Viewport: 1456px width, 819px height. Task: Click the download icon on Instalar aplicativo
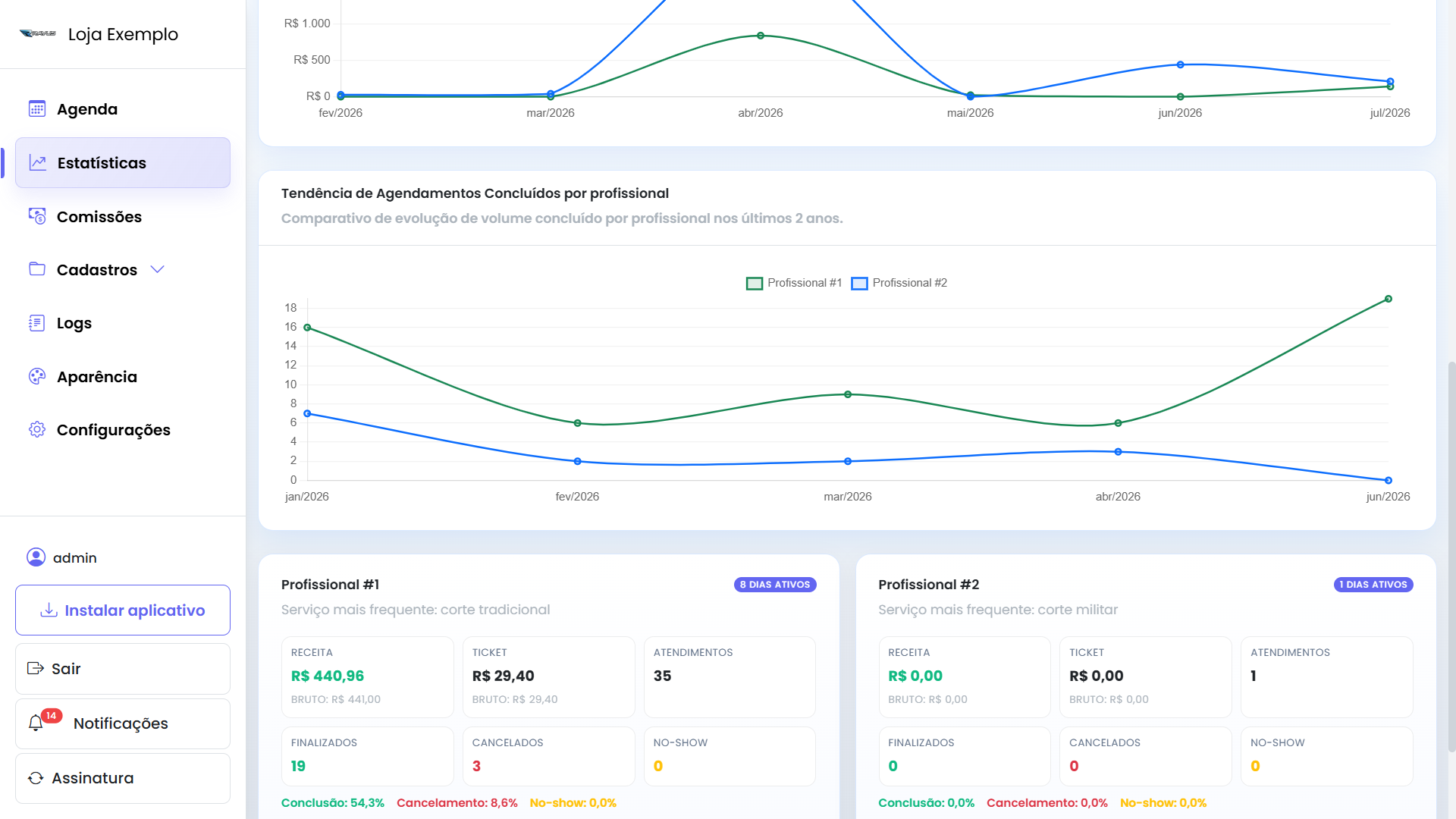(x=49, y=610)
